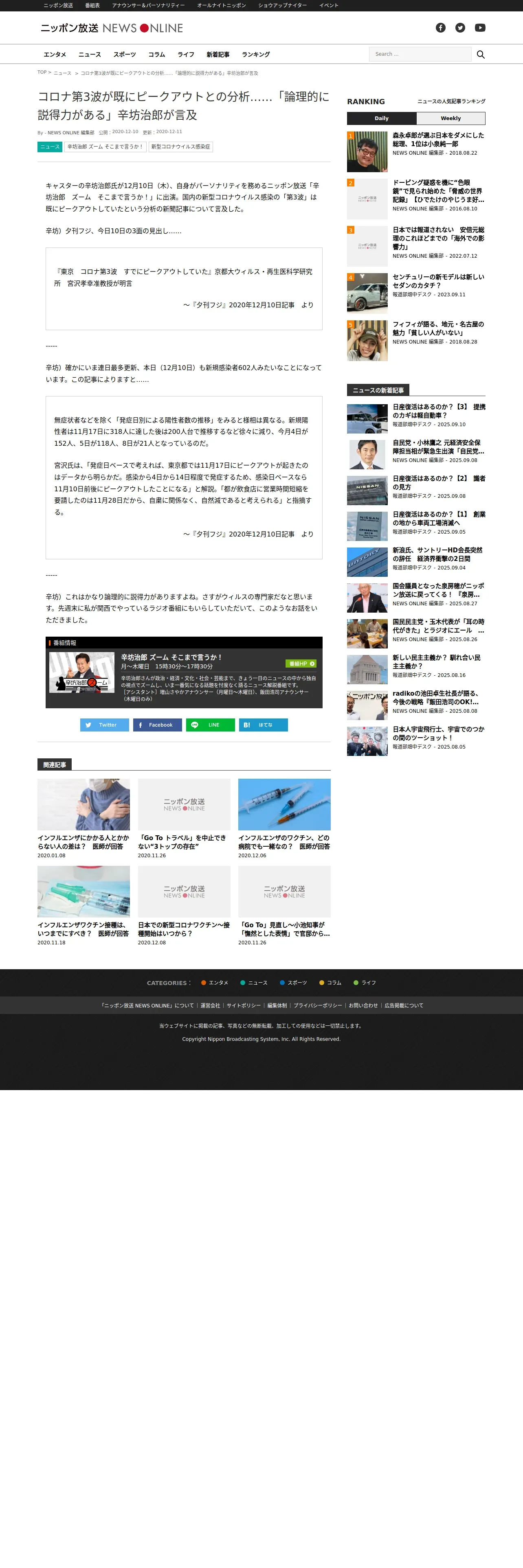Open footer link プライバシーポリシー

pos(318,1005)
